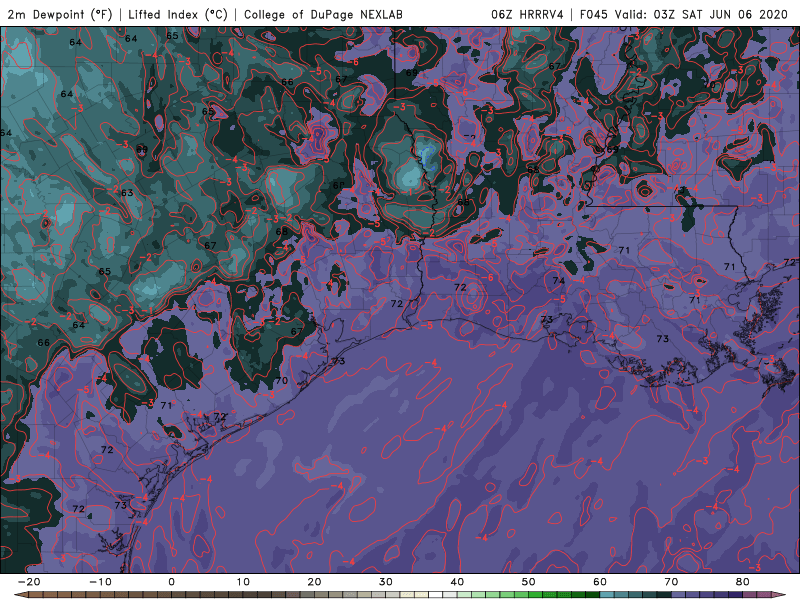Click the '-10' color scale label
This screenshot has height=600, width=800.
click(100, 582)
